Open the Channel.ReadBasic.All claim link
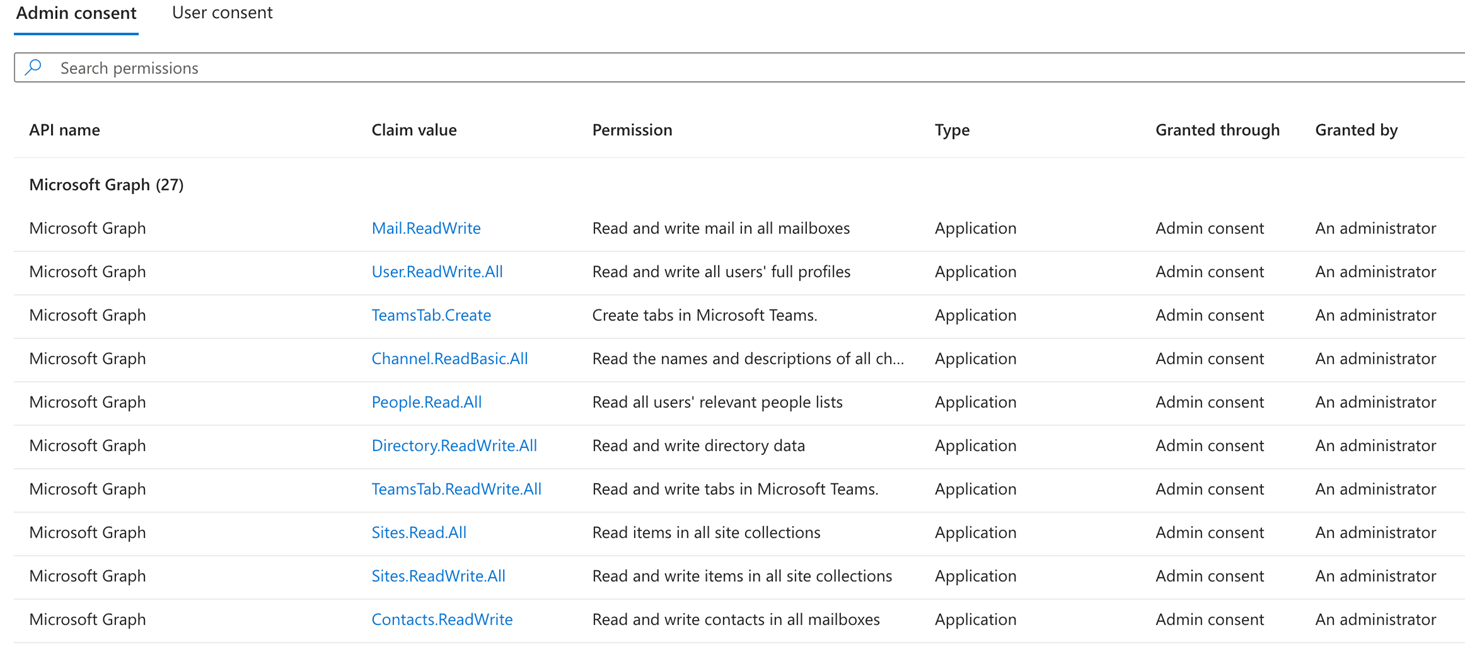The height and width of the screenshot is (649, 1465). 449,358
